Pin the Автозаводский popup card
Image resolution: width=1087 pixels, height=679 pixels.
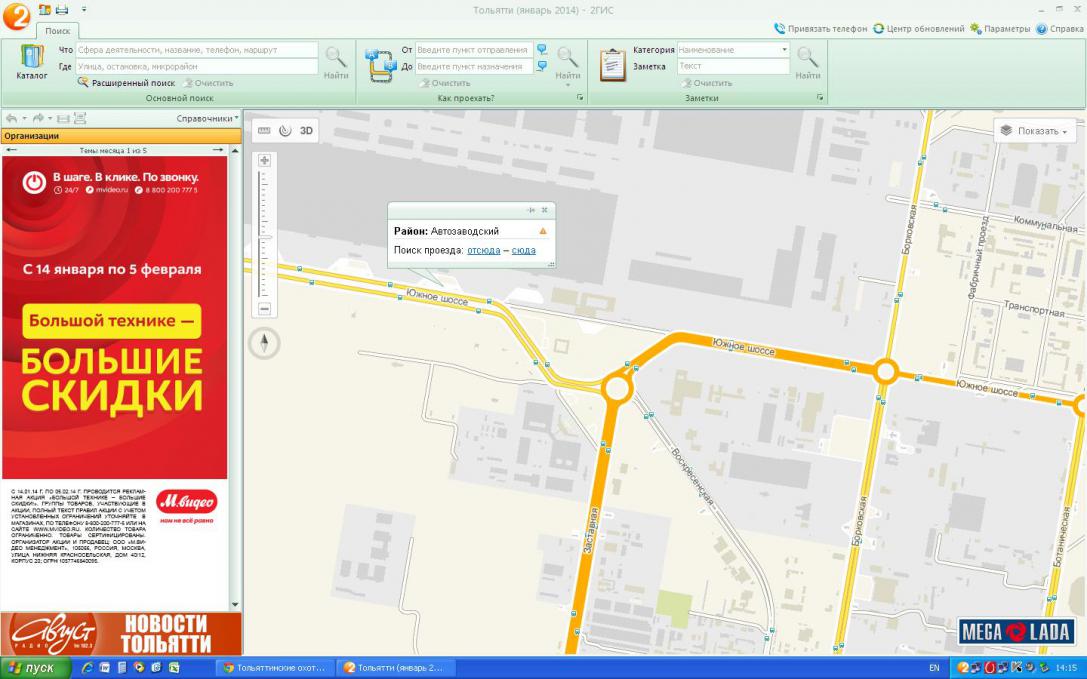[x=532, y=210]
